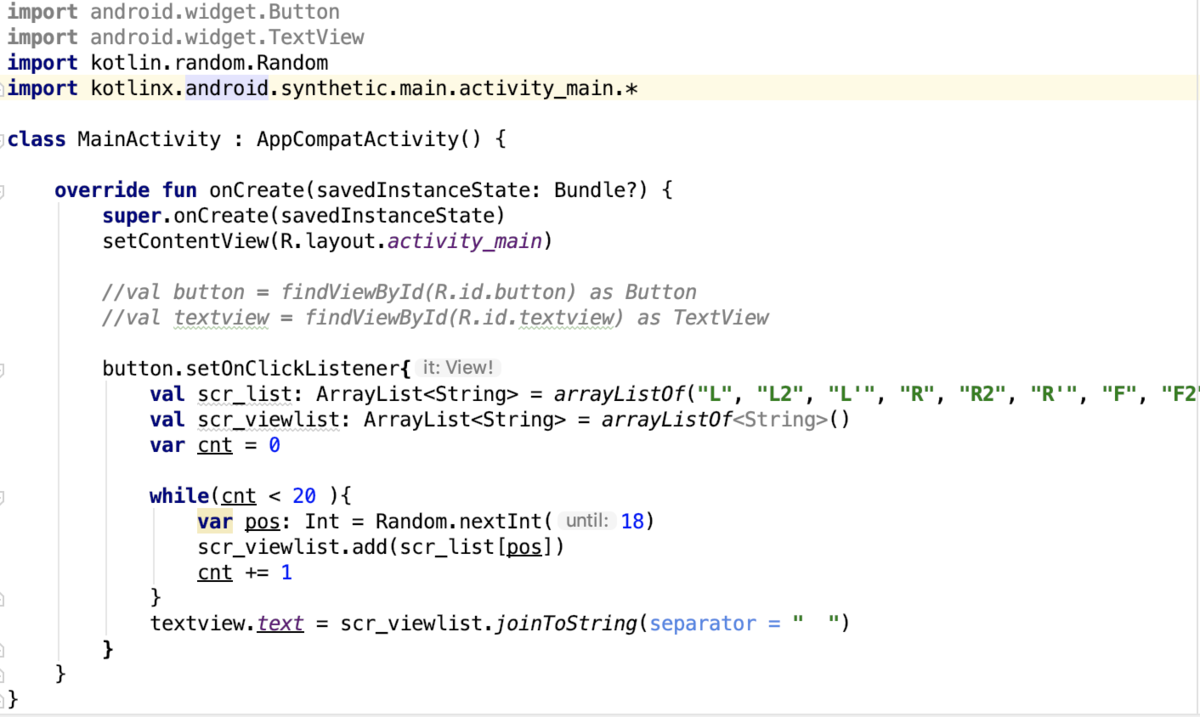Select the cnt variable declaration
Screen dimensions: 1200x717
[x=214, y=444]
